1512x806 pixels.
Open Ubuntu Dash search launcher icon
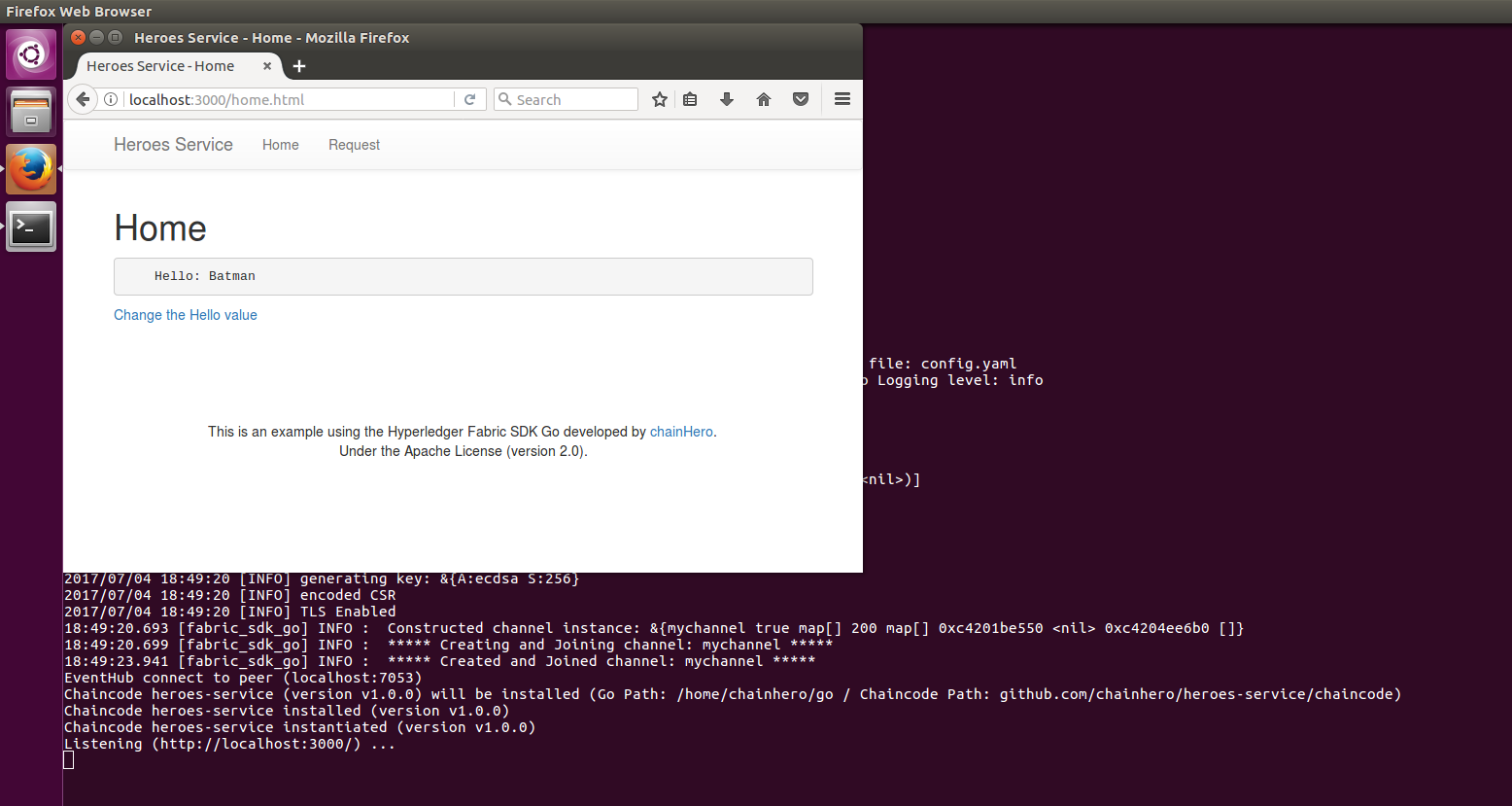(31, 53)
